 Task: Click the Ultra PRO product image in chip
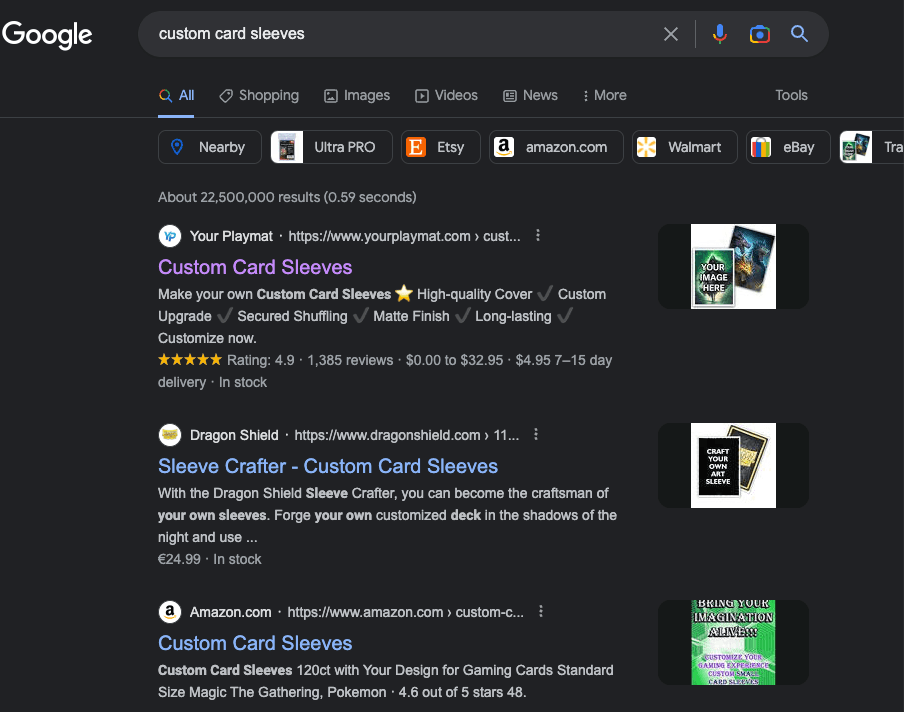[x=287, y=147]
